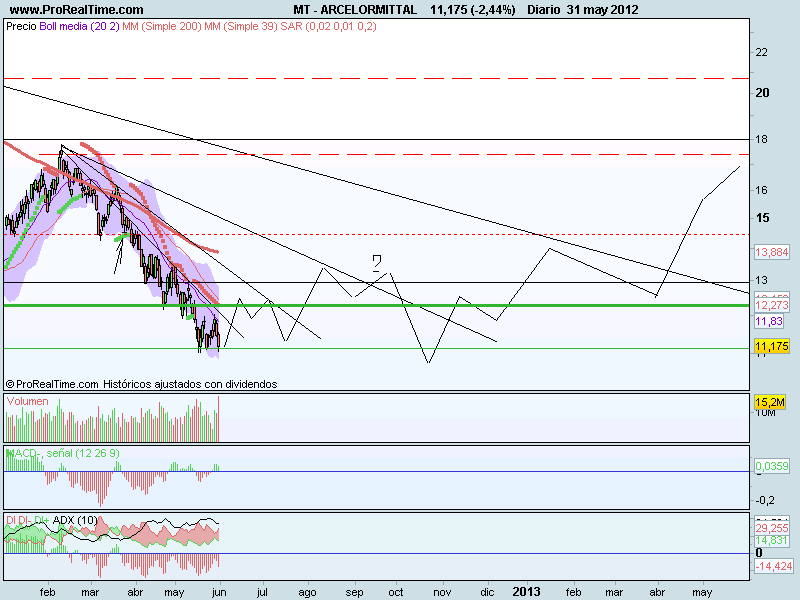The image size is (800, 600).
Task: Click the -14,424 value tag
Action: pos(773,566)
